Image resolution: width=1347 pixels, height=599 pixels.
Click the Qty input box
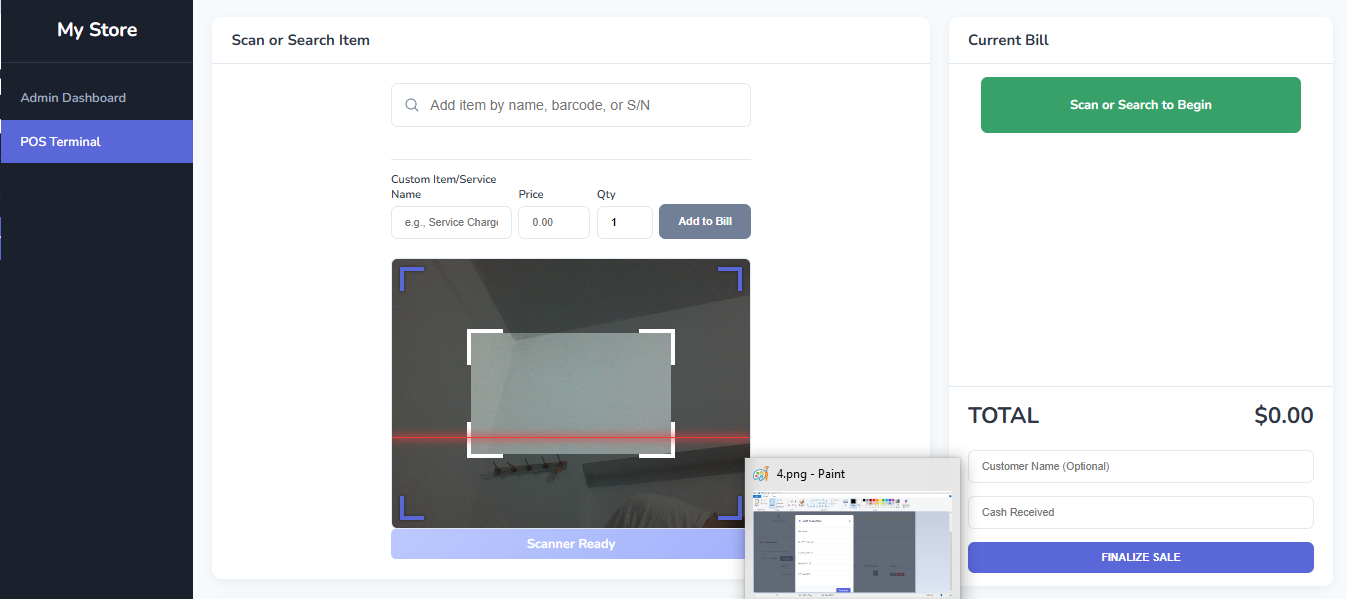point(624,223)
